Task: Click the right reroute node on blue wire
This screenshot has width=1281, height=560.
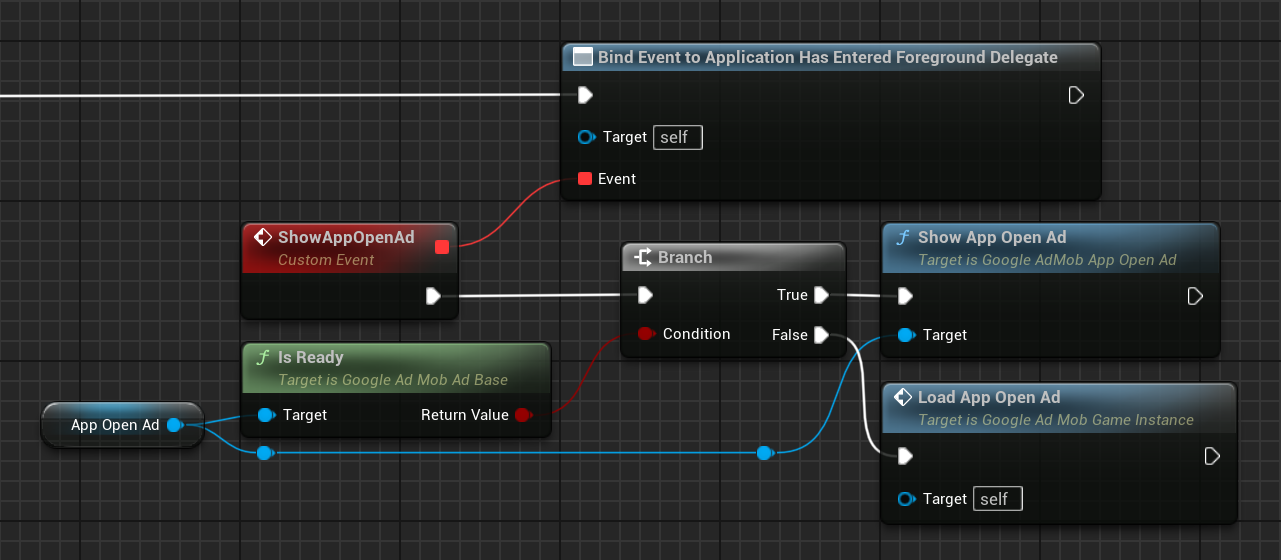Action: pyautogui.click(x=765, y=453)
